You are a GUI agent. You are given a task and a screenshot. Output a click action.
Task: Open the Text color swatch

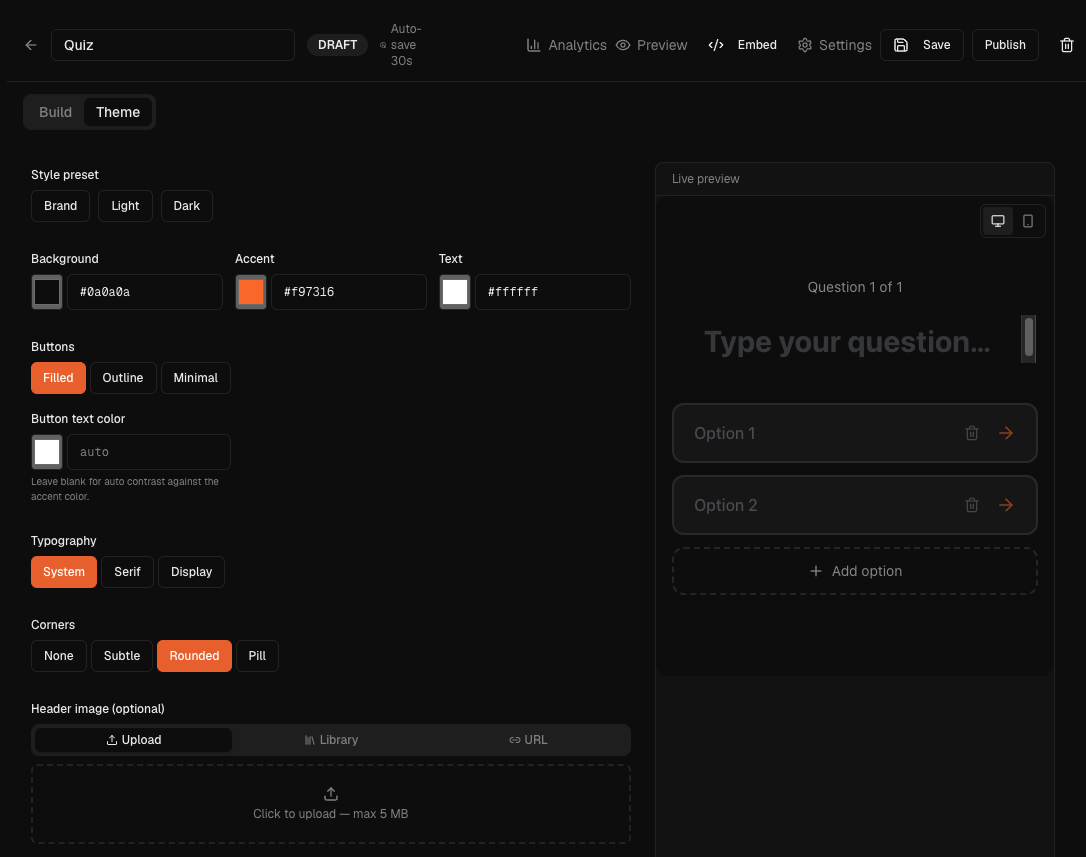coord(455,292)
